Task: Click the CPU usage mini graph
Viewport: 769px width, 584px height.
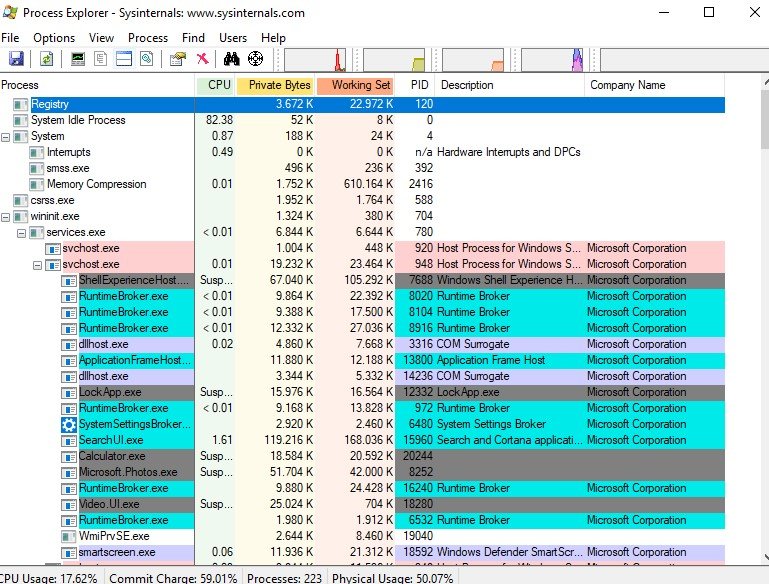Action: (315, 60)
